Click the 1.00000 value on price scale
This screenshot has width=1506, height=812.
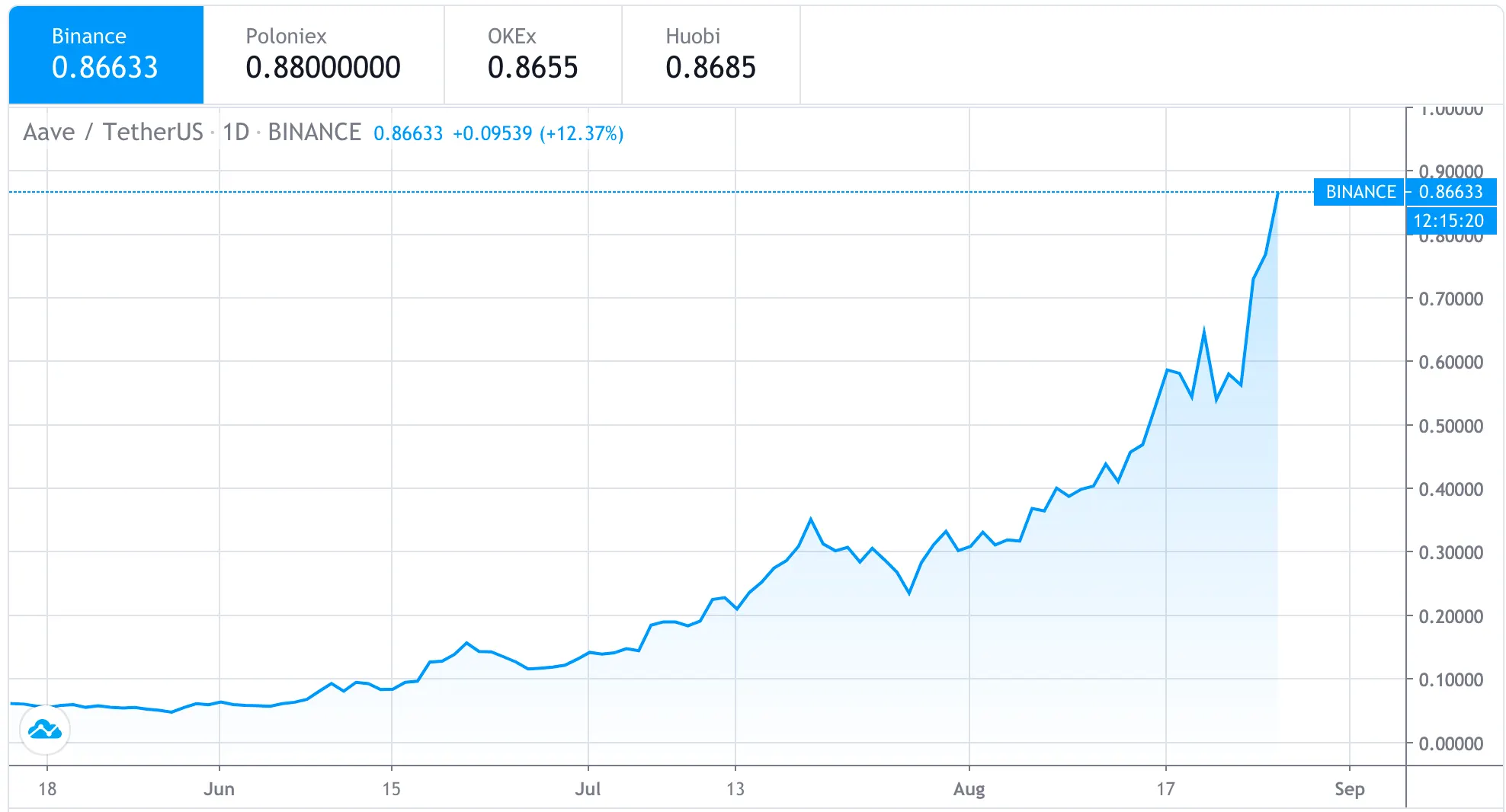coord(1450,109)
